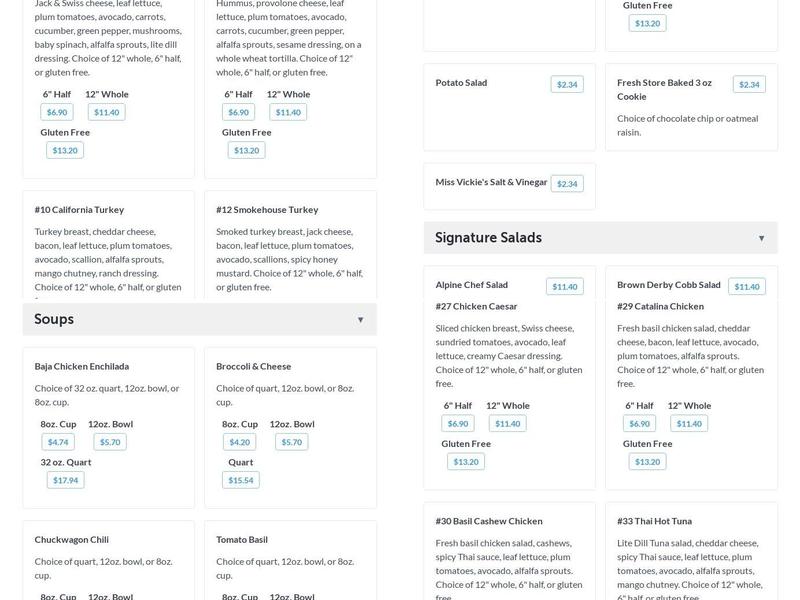Image resolution: width=800 pixels, height=600 pixels.
Task: Add Fresh Store Baked Cookie for $2.34
Action: coord(749,85)
